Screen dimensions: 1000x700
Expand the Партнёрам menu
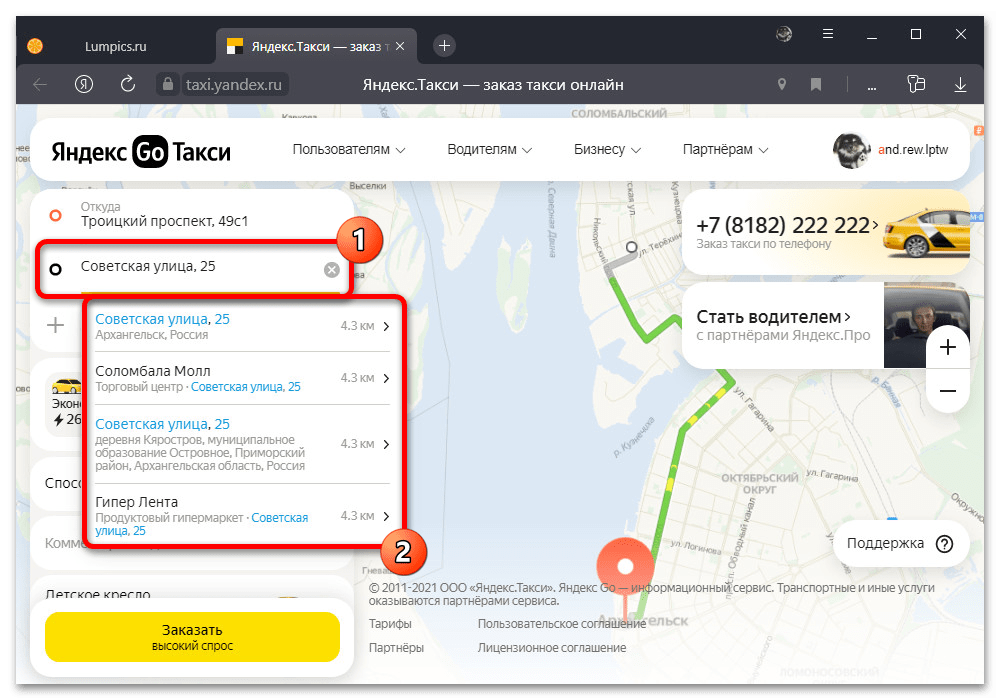(x=725, y=149)
